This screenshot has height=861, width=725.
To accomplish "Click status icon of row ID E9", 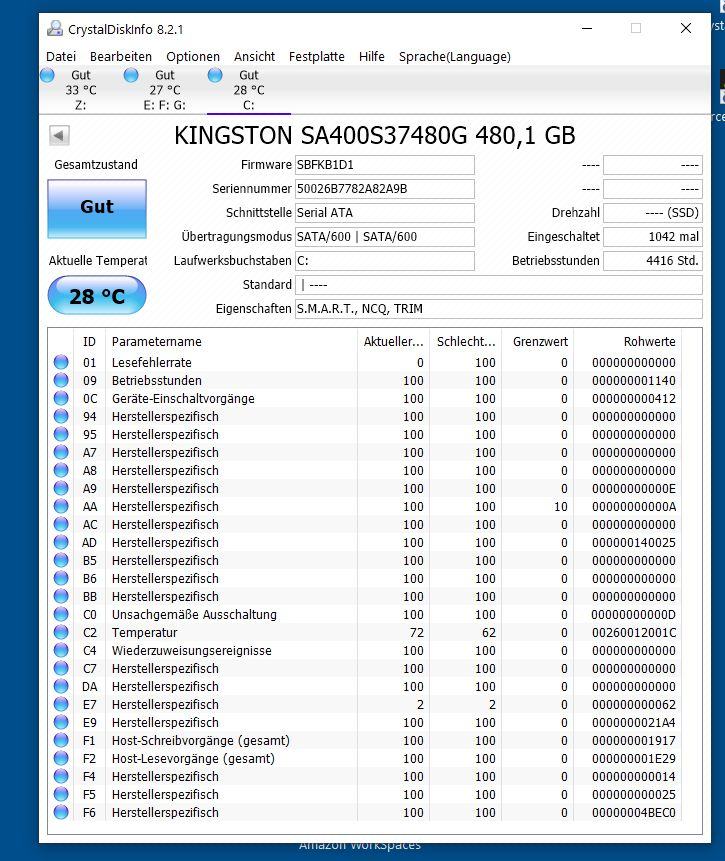I will click(x=61, y=723).
